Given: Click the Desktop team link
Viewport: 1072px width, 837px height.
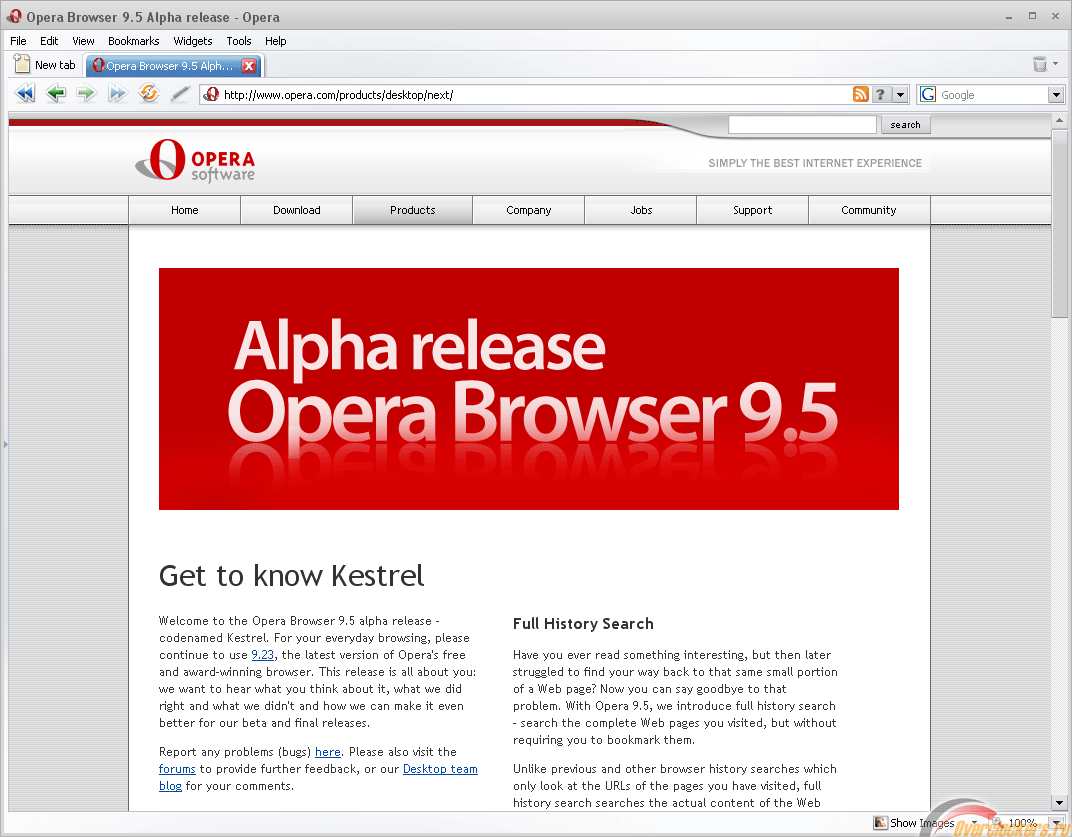Looking at the screenshot, I should 440,769.
